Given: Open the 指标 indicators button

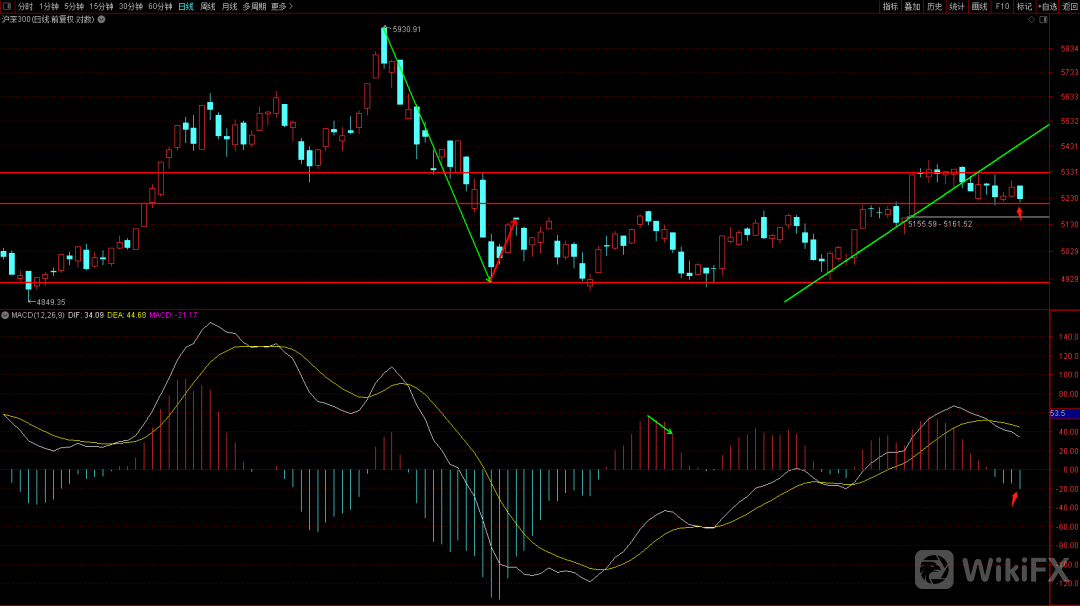Looking at the screenshot, I should click(x=890, y=6).
